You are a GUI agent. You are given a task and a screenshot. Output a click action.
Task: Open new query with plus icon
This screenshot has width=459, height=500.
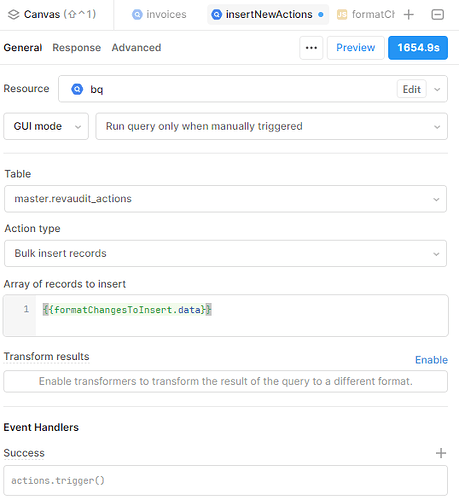(x=408, y=15)
